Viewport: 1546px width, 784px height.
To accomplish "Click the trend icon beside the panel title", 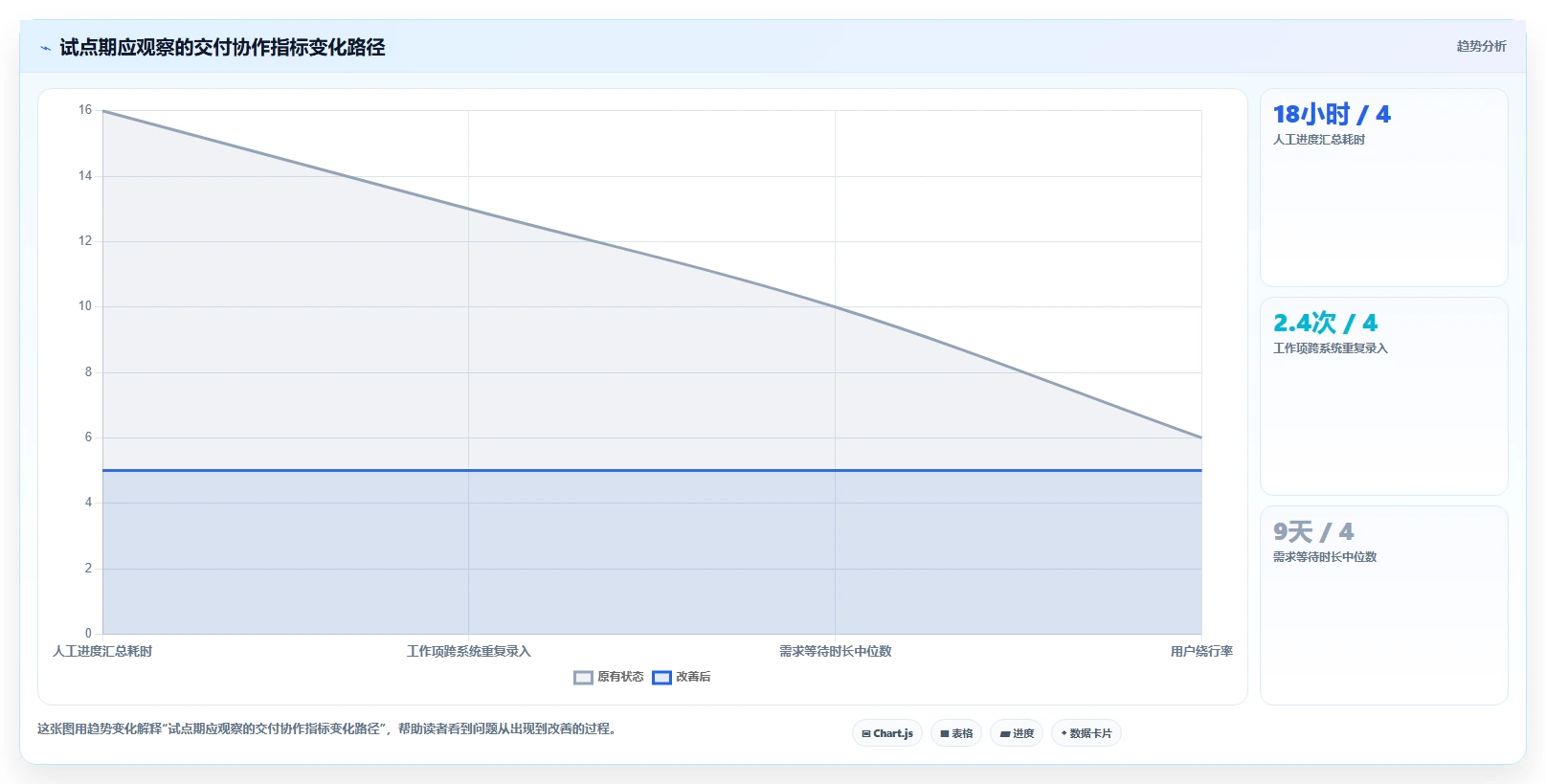I will [x=45, y=48].
